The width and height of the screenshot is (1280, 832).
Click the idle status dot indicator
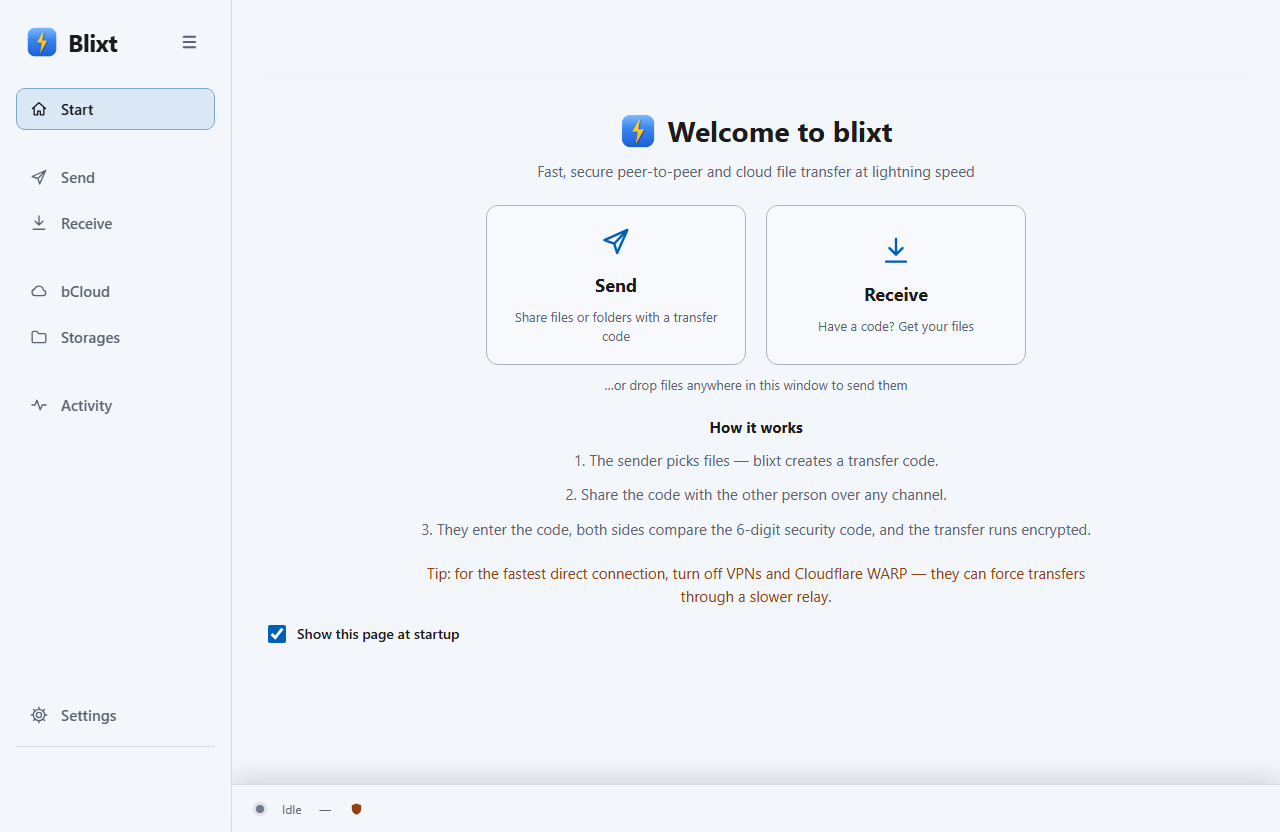[x=260, y=809]
